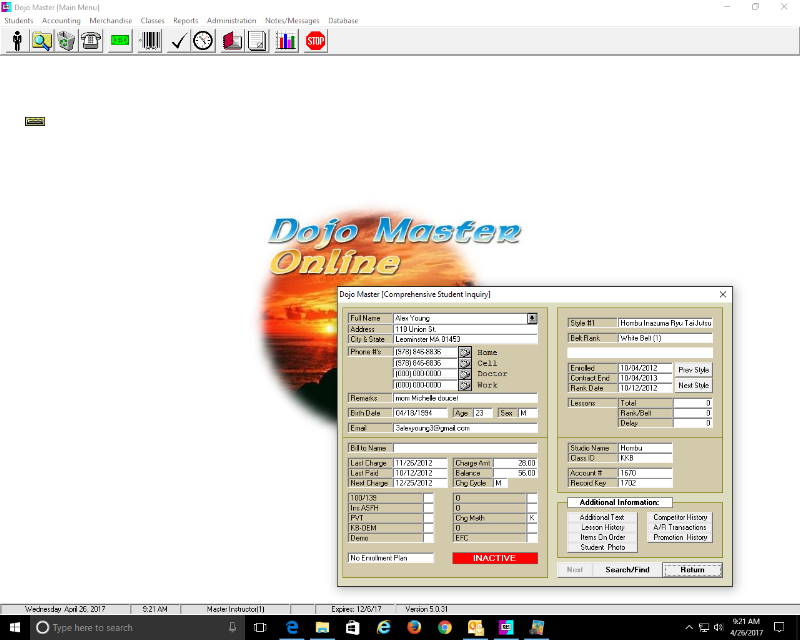Click the Prev Style button
The height and width of the screenshot is (640, 800).
click(x=693, y=370)
